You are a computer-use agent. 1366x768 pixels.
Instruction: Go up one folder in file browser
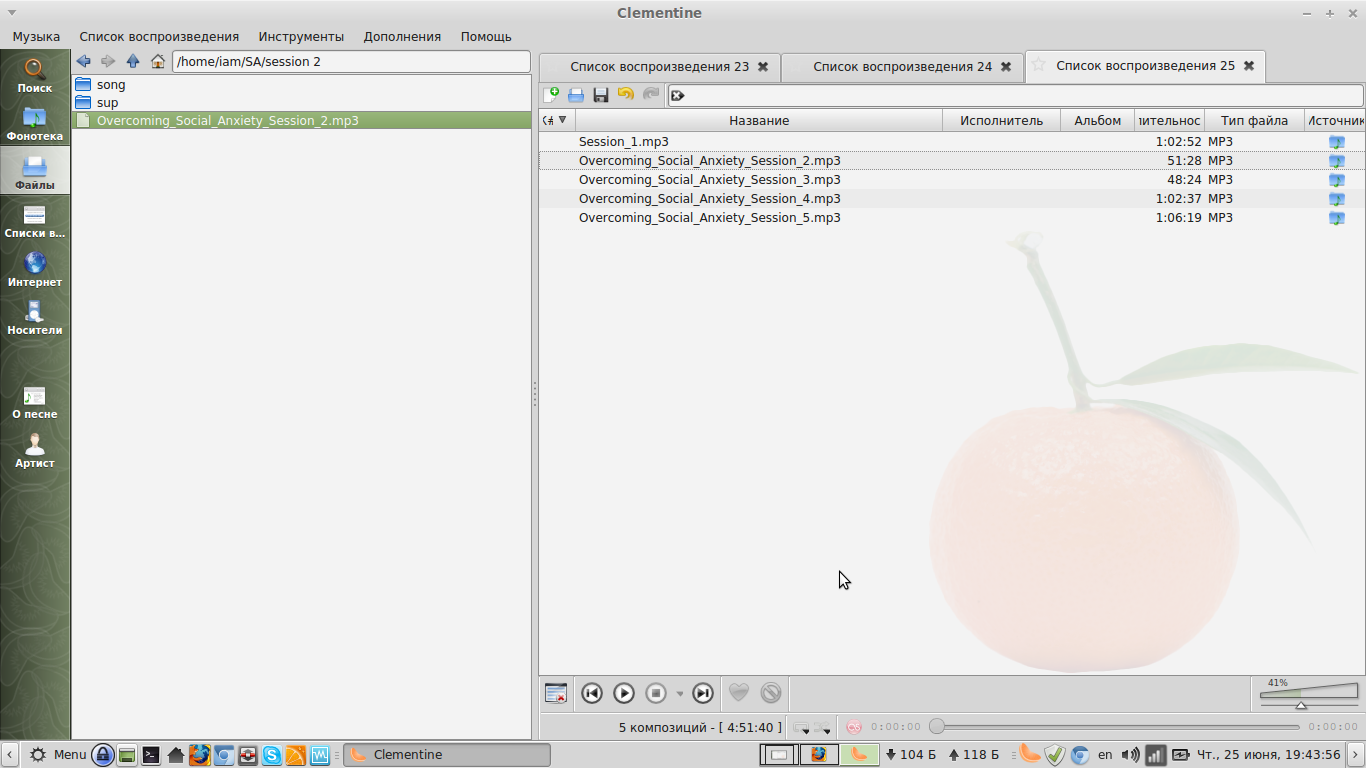pos(133,62)
